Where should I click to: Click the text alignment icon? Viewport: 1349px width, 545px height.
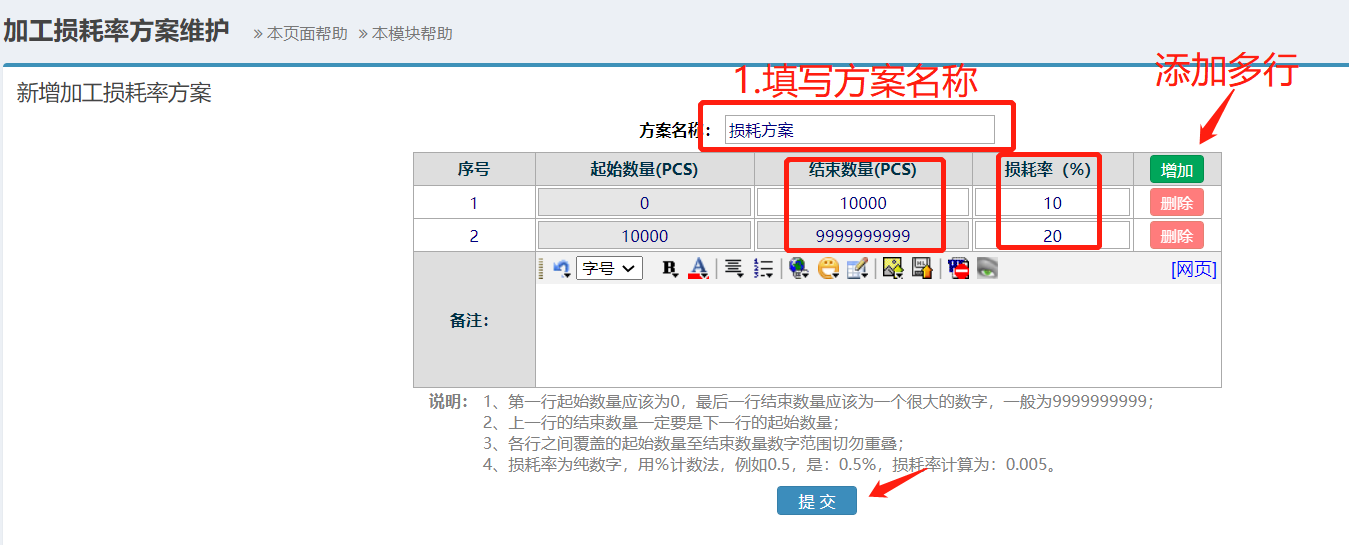(734, 268)
